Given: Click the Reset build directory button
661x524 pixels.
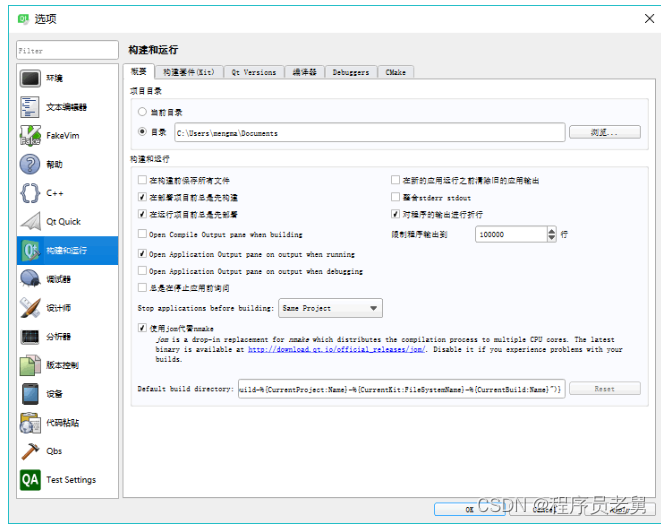Looking at the screenshot, I should (x=605, y=389).
